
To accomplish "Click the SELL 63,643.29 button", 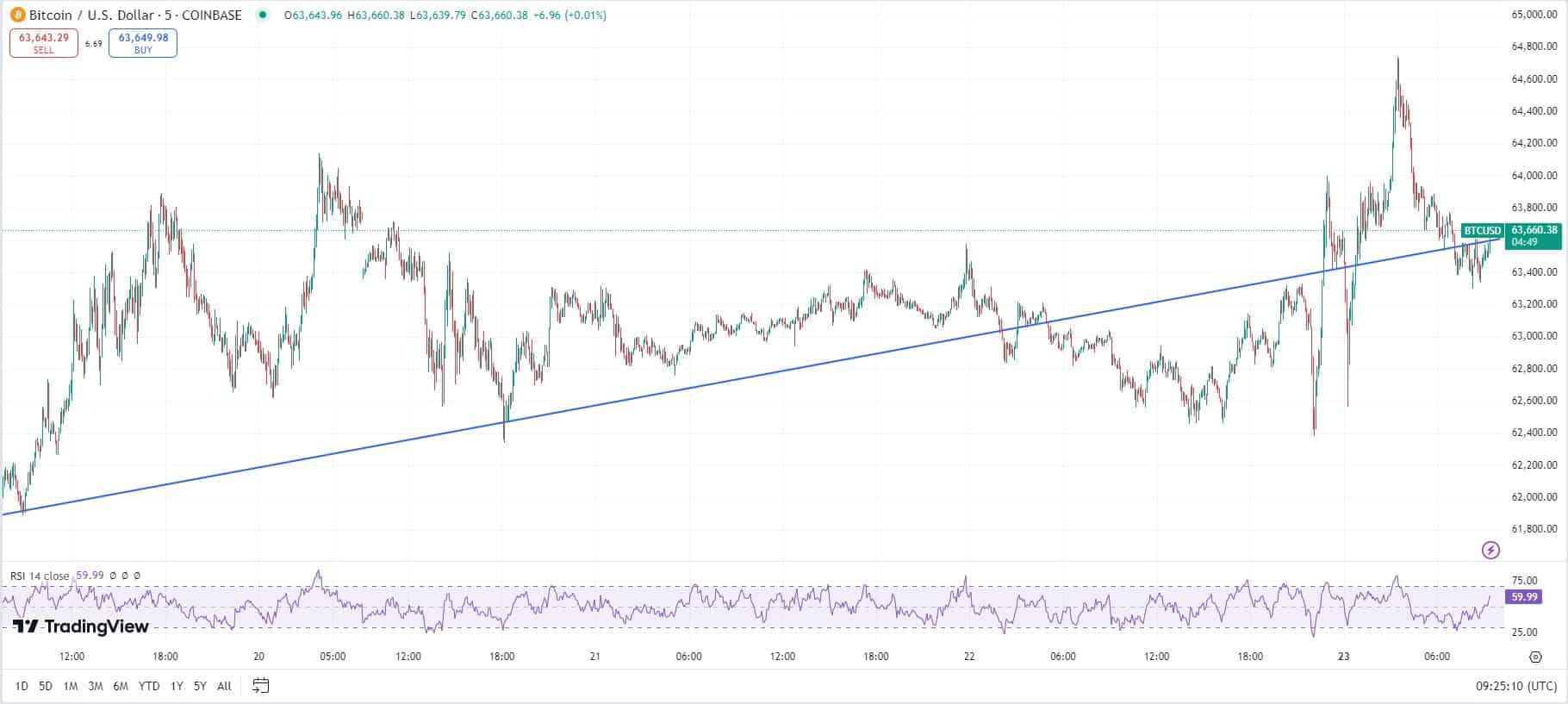I will [44, 43].
